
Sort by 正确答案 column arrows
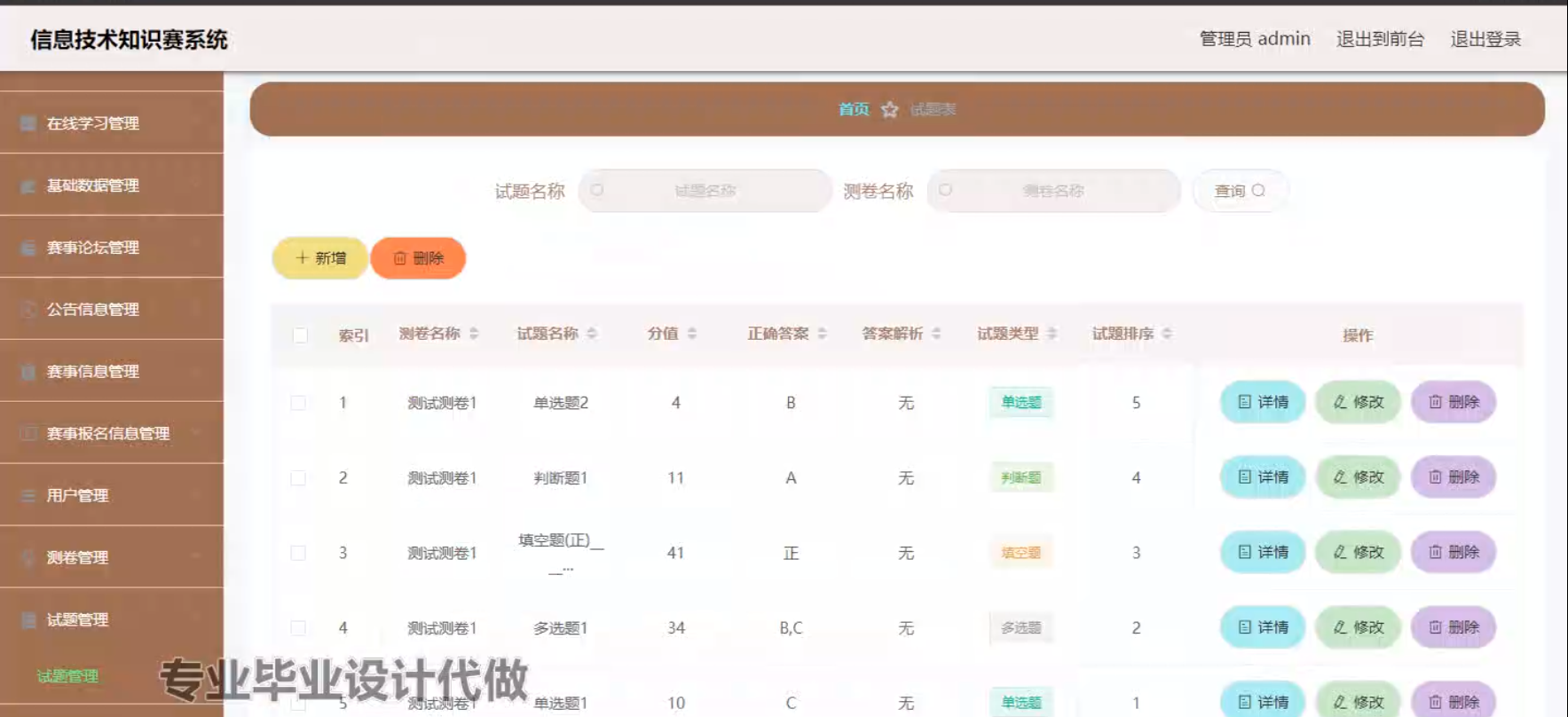(823, 334)
